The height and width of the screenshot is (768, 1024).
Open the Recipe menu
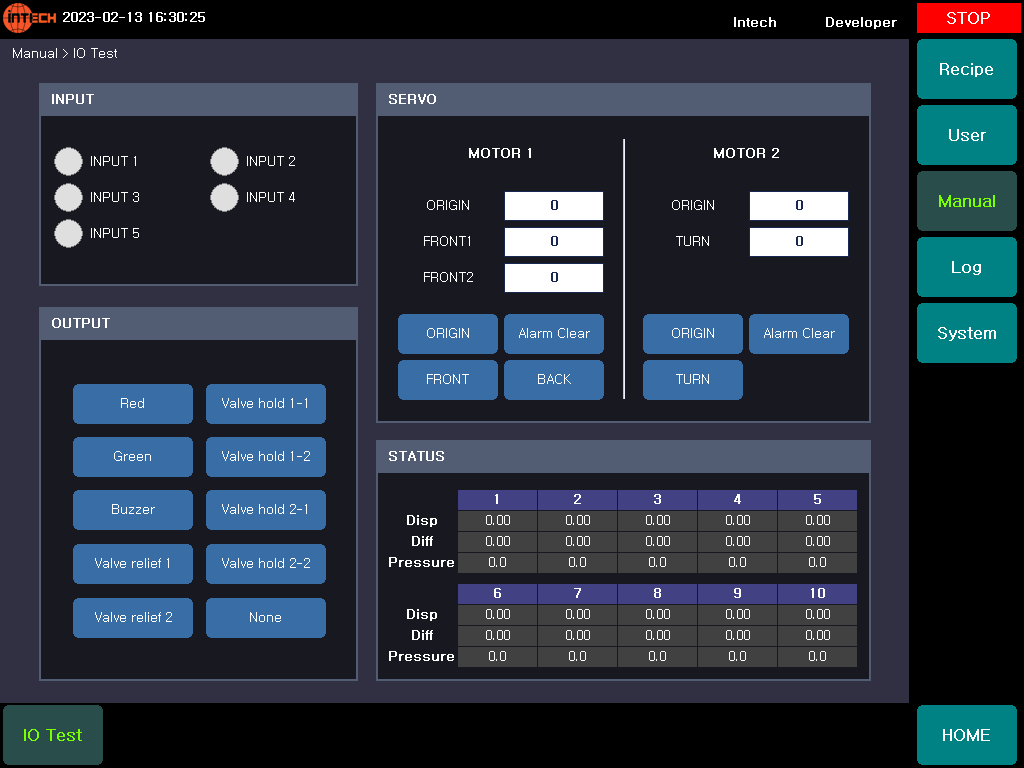tap(966, 69)
